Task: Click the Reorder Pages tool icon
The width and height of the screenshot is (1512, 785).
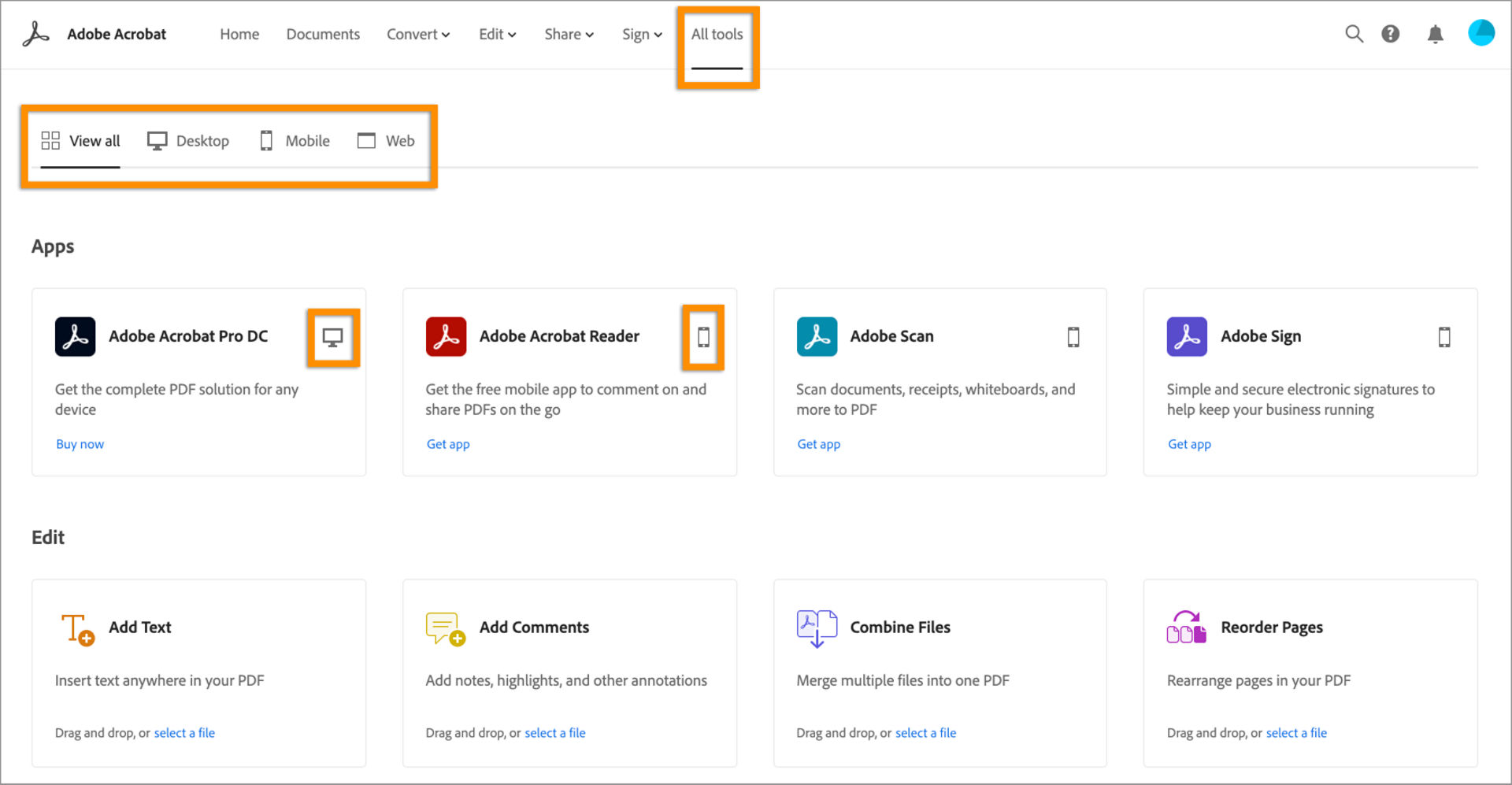Action: [1186, 628]
